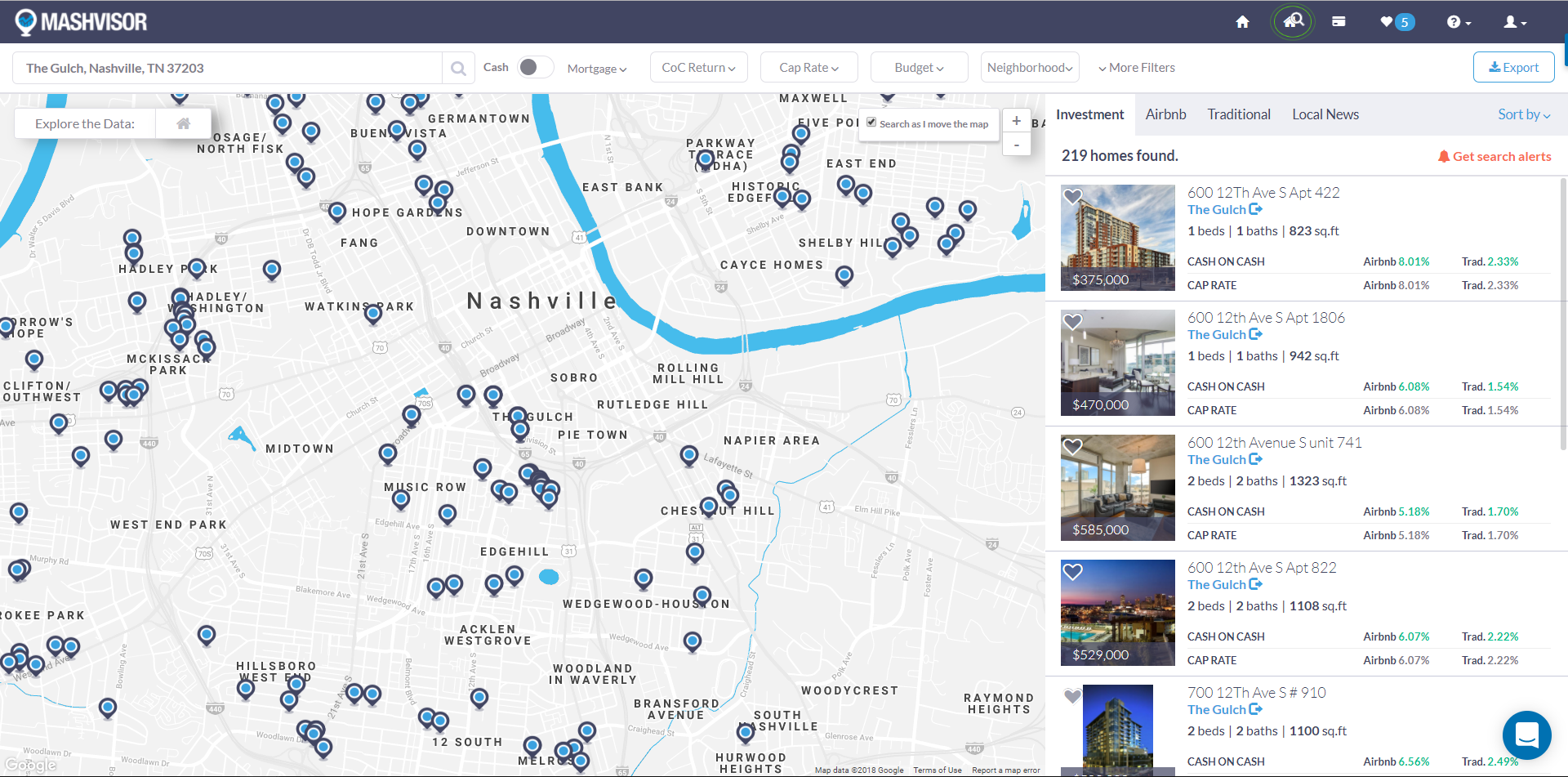Open the Budget filter dropdown
1568x777 pixels.
(x=919, y=68)
